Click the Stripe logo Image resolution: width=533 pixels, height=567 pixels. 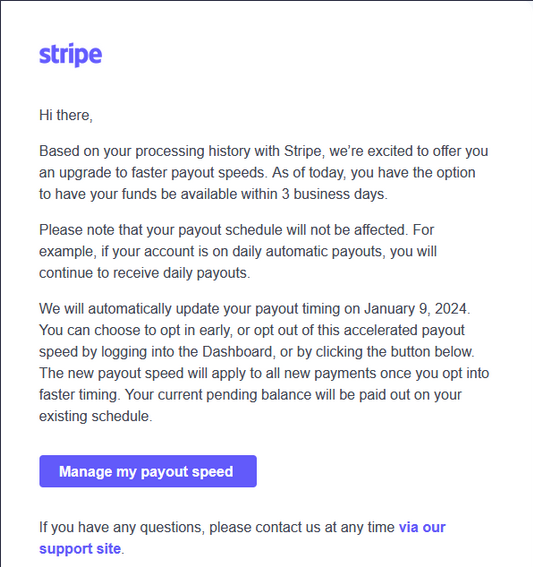[x=71, y=55]
